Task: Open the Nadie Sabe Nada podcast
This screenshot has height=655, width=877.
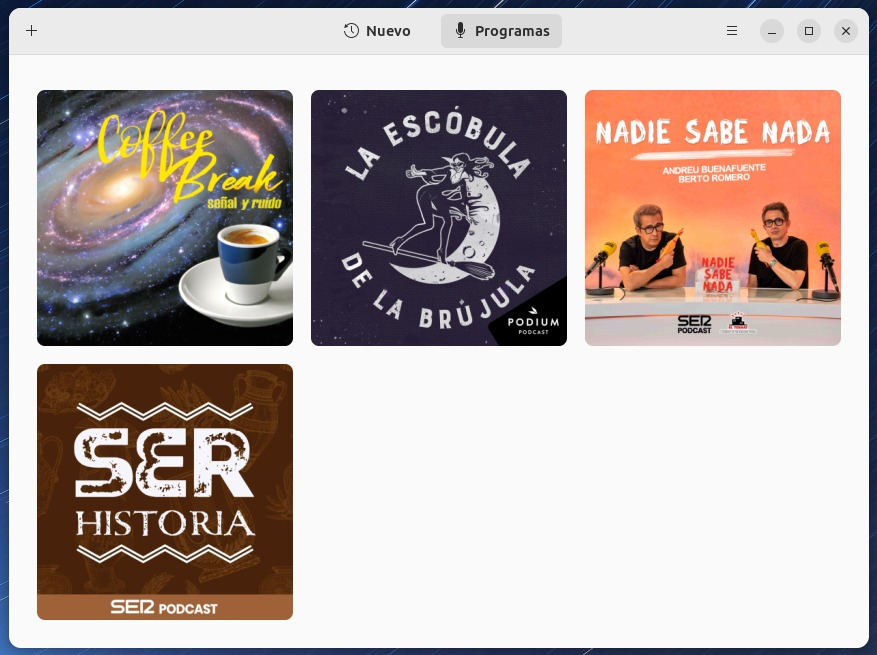Action: (x=713, y=218)
